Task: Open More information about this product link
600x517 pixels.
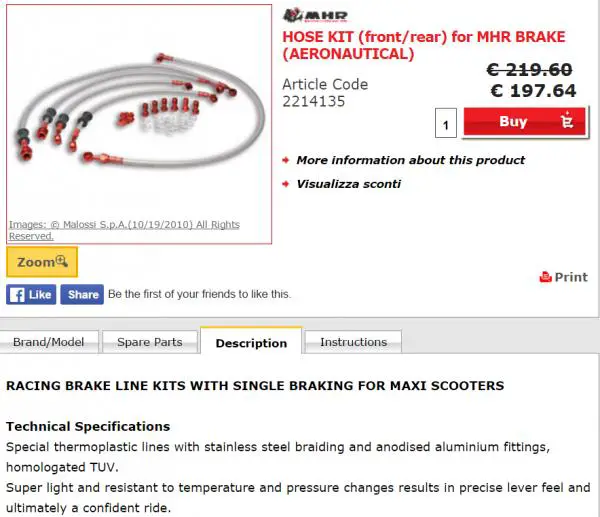Action: click(x=411, y=160)
